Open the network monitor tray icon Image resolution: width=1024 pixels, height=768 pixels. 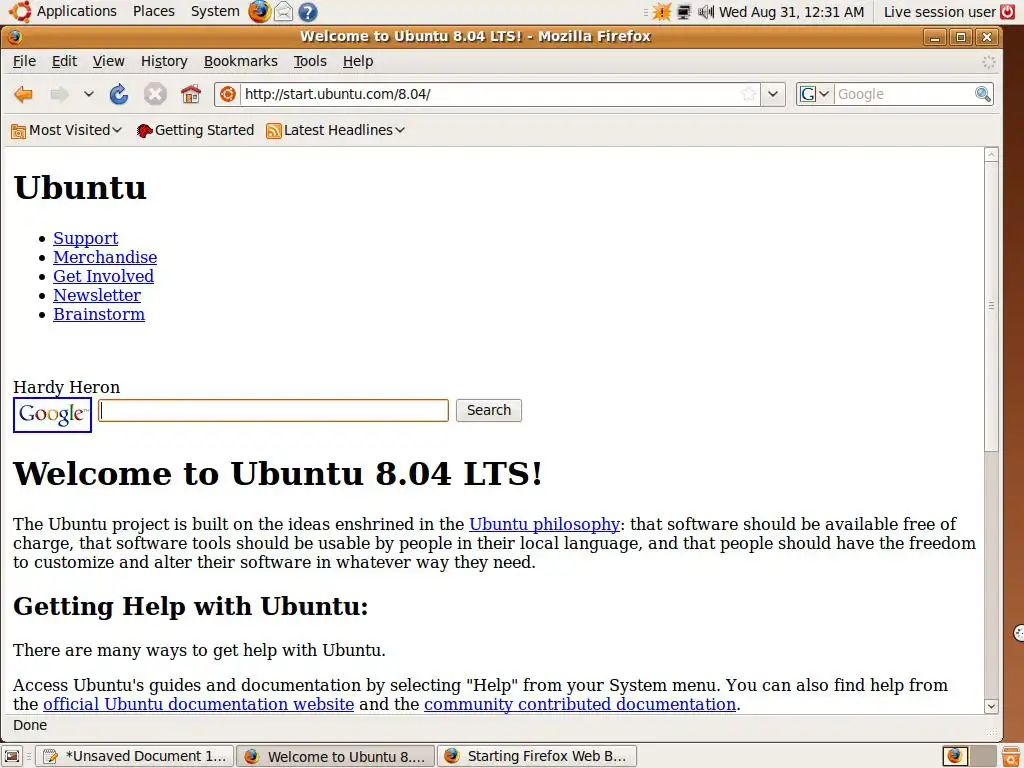684,12
